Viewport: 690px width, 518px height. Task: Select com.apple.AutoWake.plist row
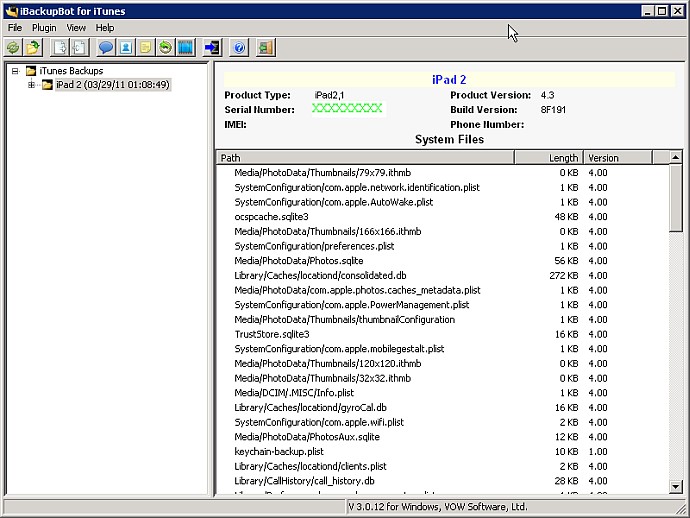point(442,202)
